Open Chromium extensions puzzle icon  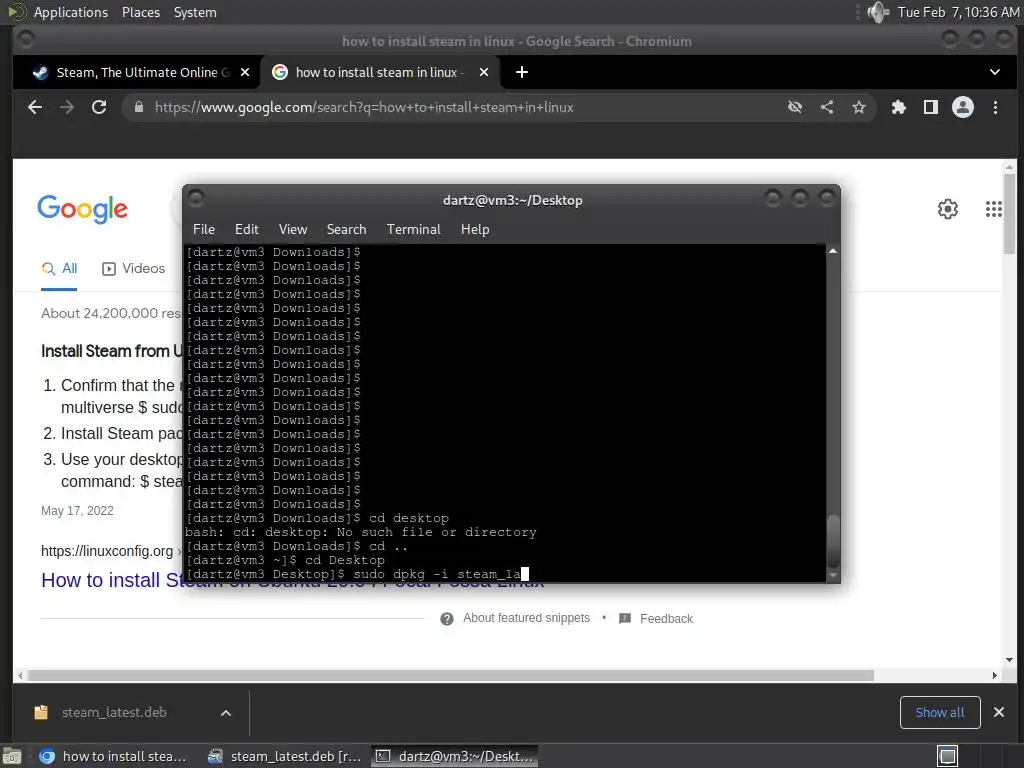pyautogui.click(x=899, y=107)
